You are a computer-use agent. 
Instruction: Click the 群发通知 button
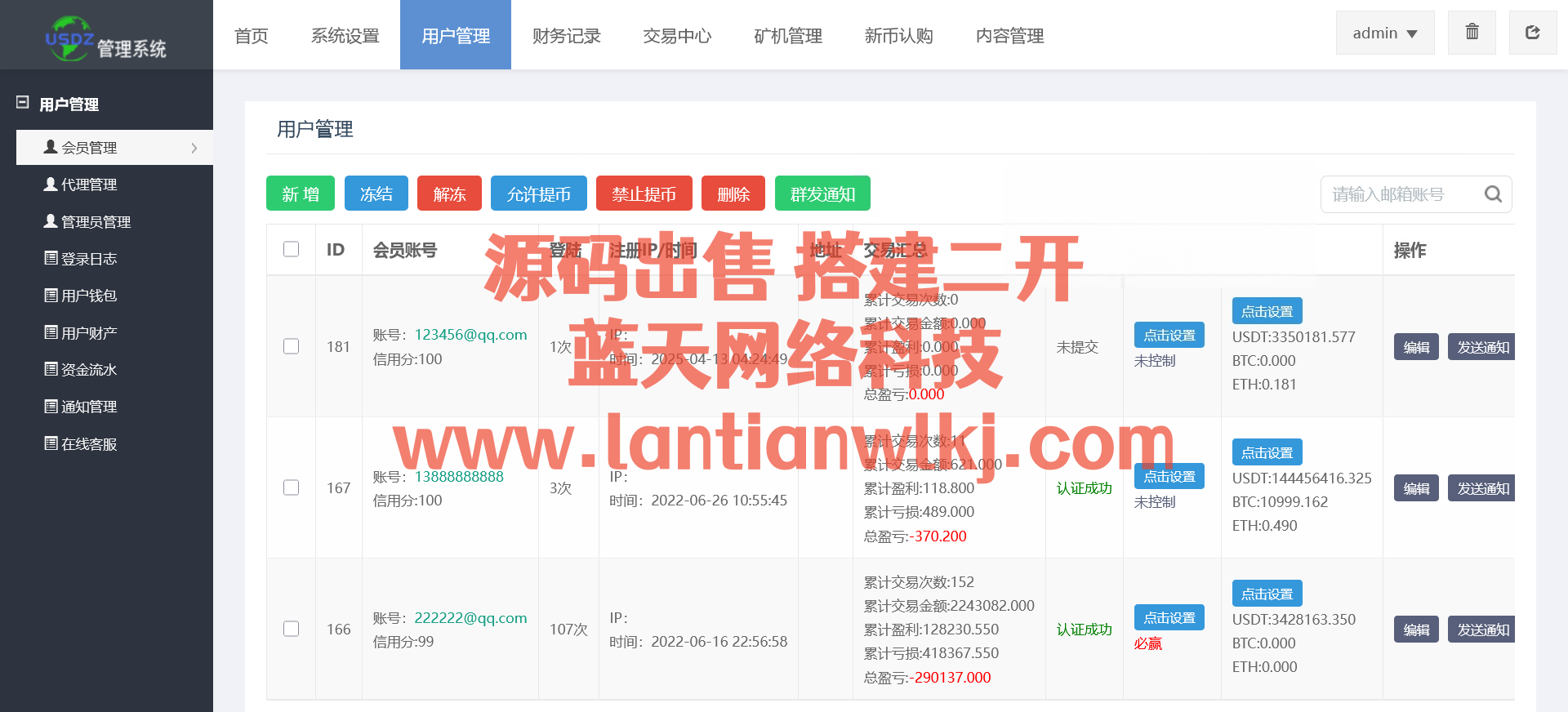(822, 194)
